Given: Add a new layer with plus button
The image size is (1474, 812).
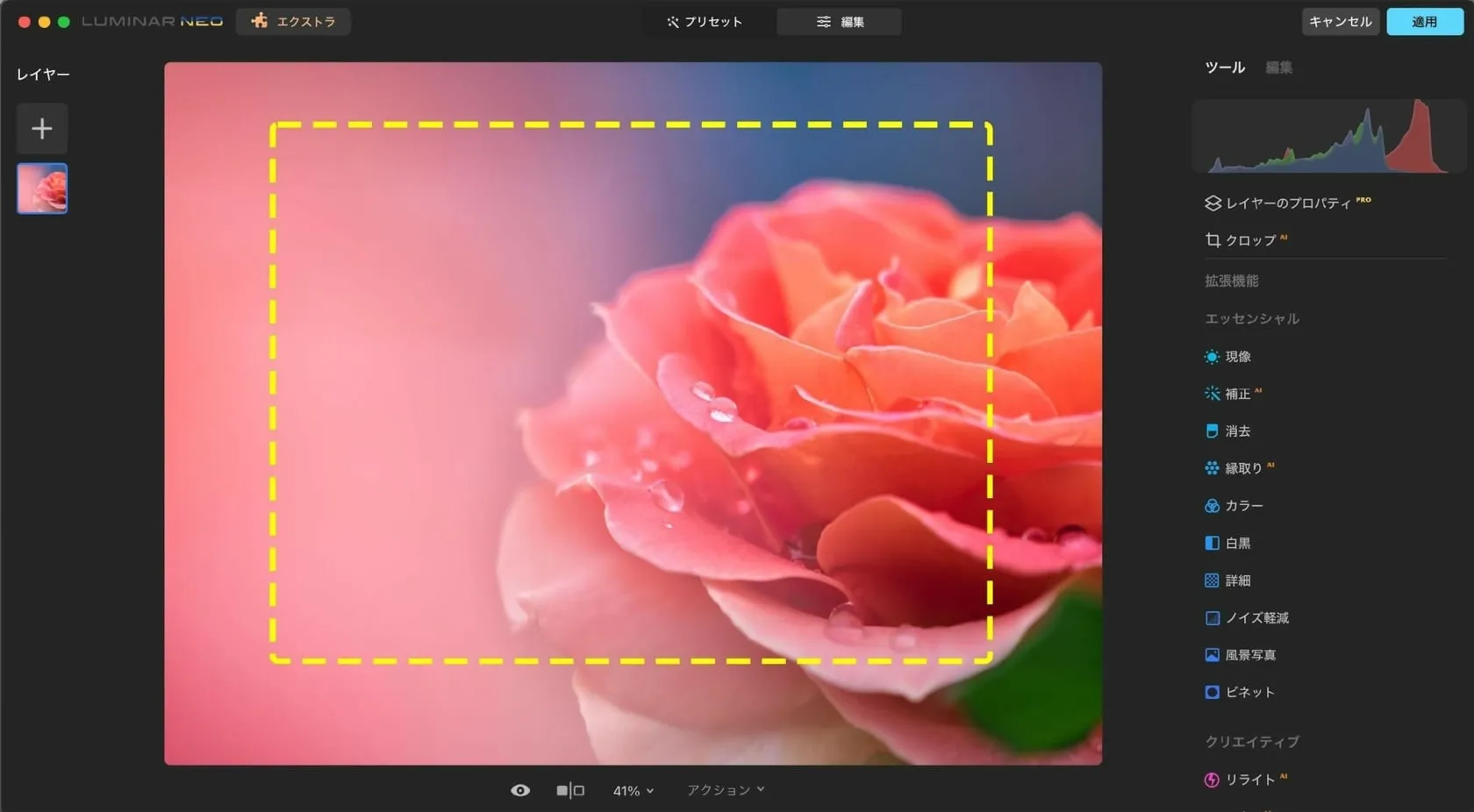Looking at the screenshot, I should tap(42, 129).
